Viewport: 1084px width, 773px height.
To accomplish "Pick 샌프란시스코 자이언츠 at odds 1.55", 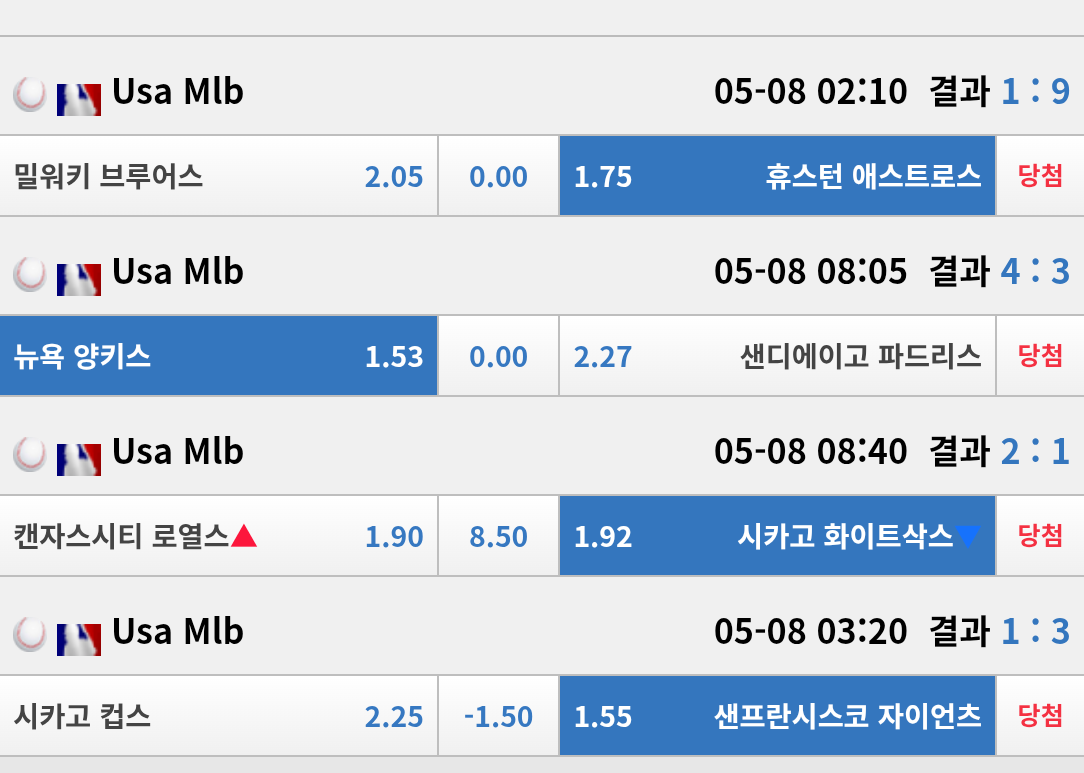I will pos(777,717).
